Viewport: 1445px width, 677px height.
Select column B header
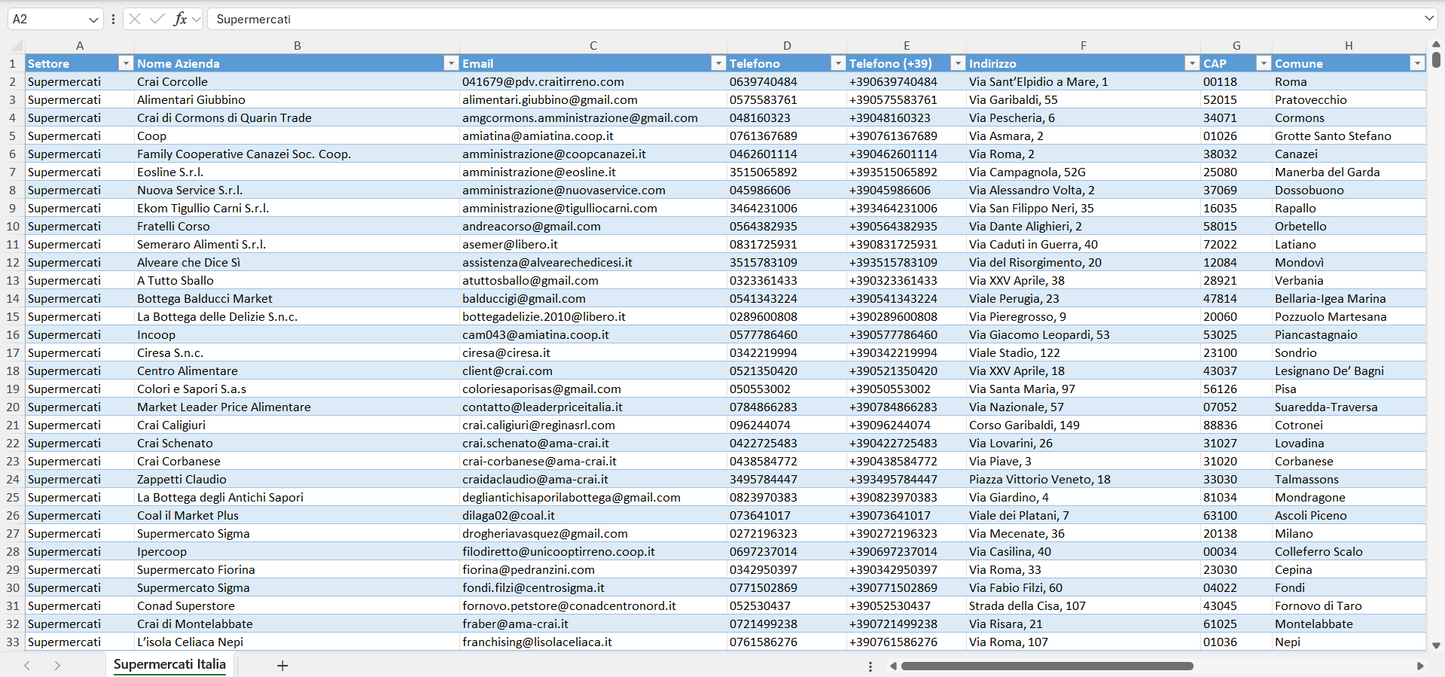click(x=297, y=45)
